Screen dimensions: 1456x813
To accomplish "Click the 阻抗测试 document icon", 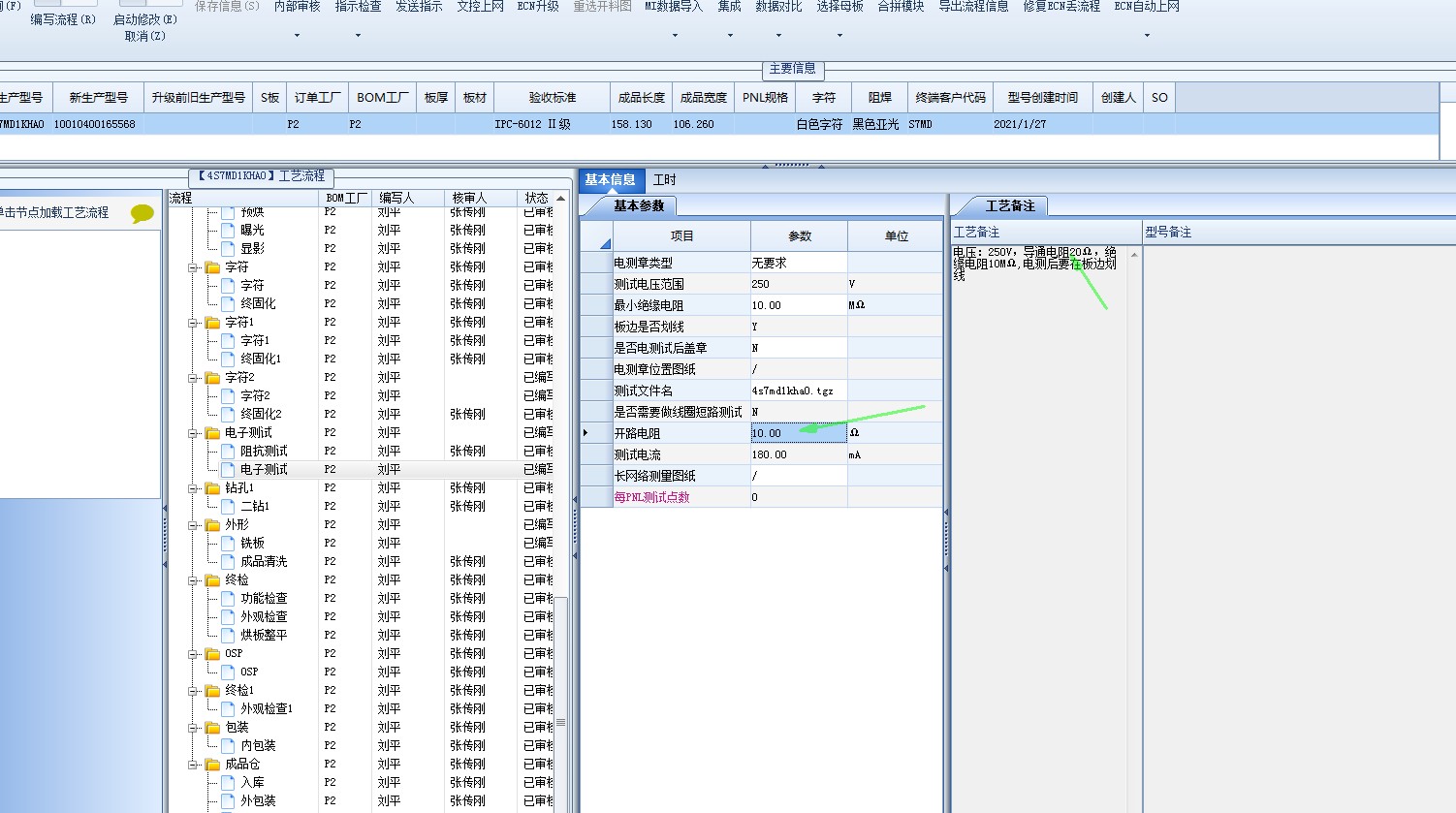I will (x=228, y=451).
